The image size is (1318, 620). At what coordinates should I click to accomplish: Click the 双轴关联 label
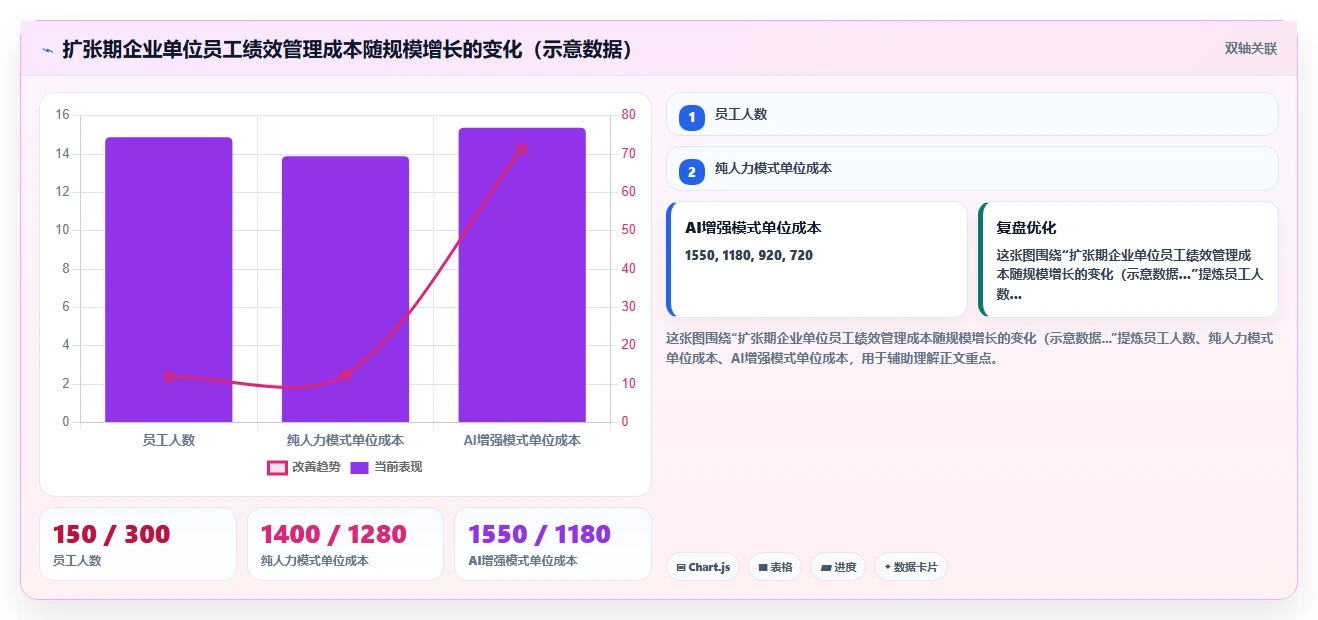[1251, 48]
